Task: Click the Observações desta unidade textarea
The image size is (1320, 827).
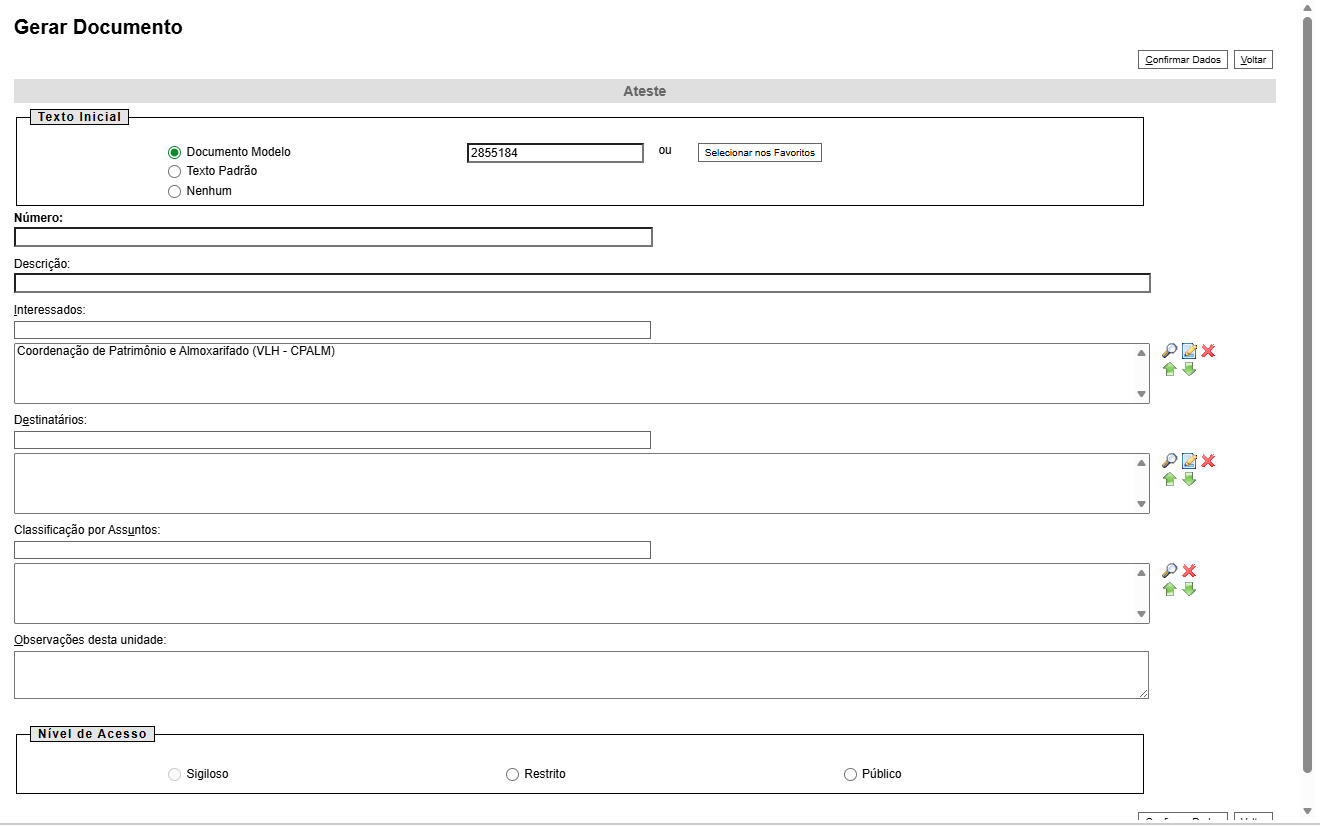Action: (581, 675)
